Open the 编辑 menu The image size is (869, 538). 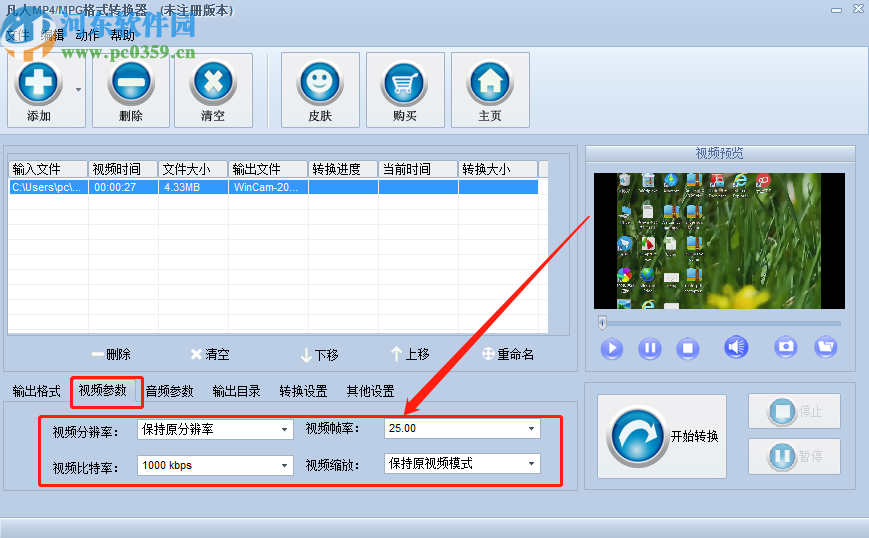pyautogui.click(x=53, y=35)
